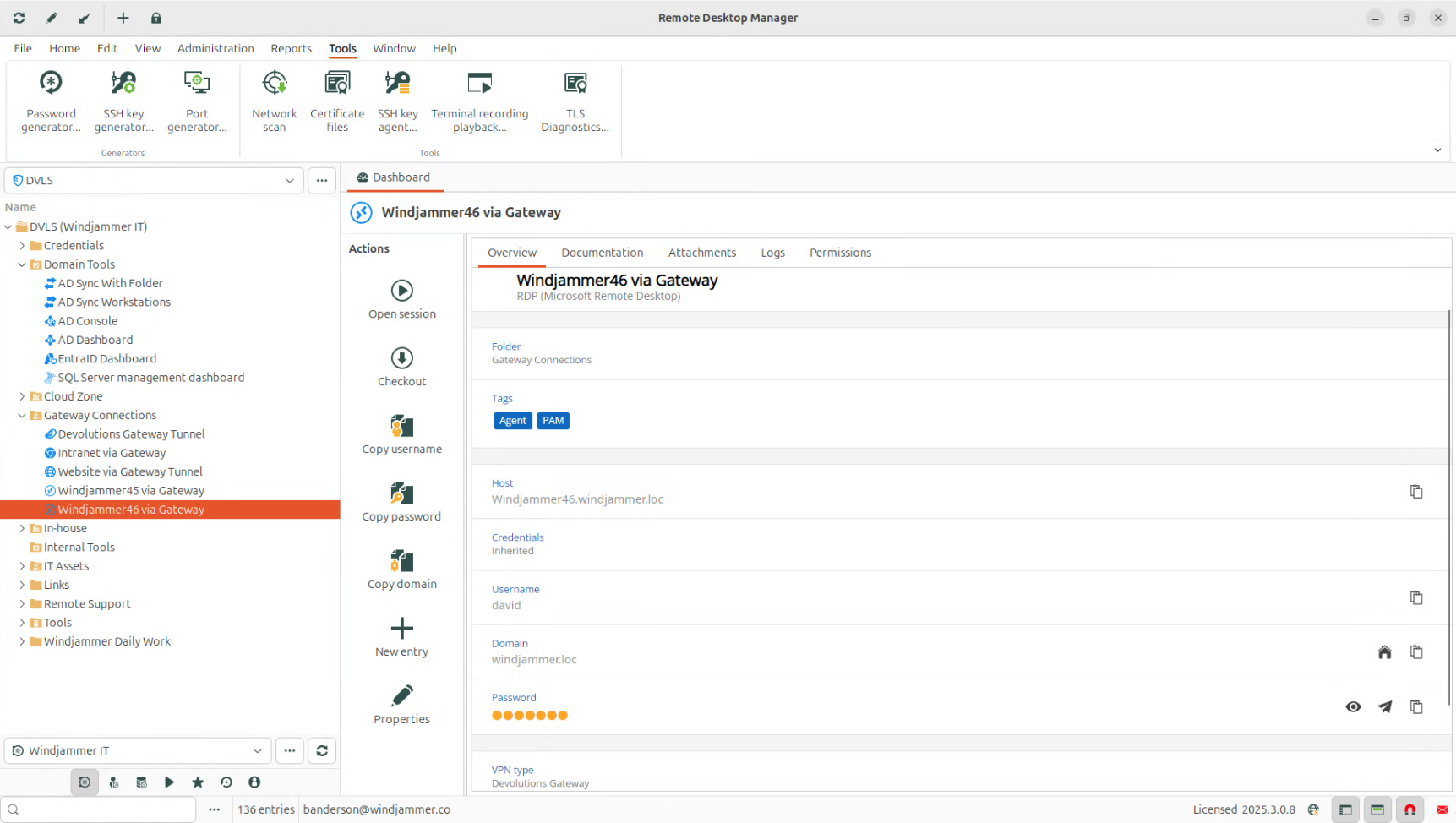The width and height of the screenshot is (1456, 823).
Task: Open the Administration menu
Action: pos(215,48)
